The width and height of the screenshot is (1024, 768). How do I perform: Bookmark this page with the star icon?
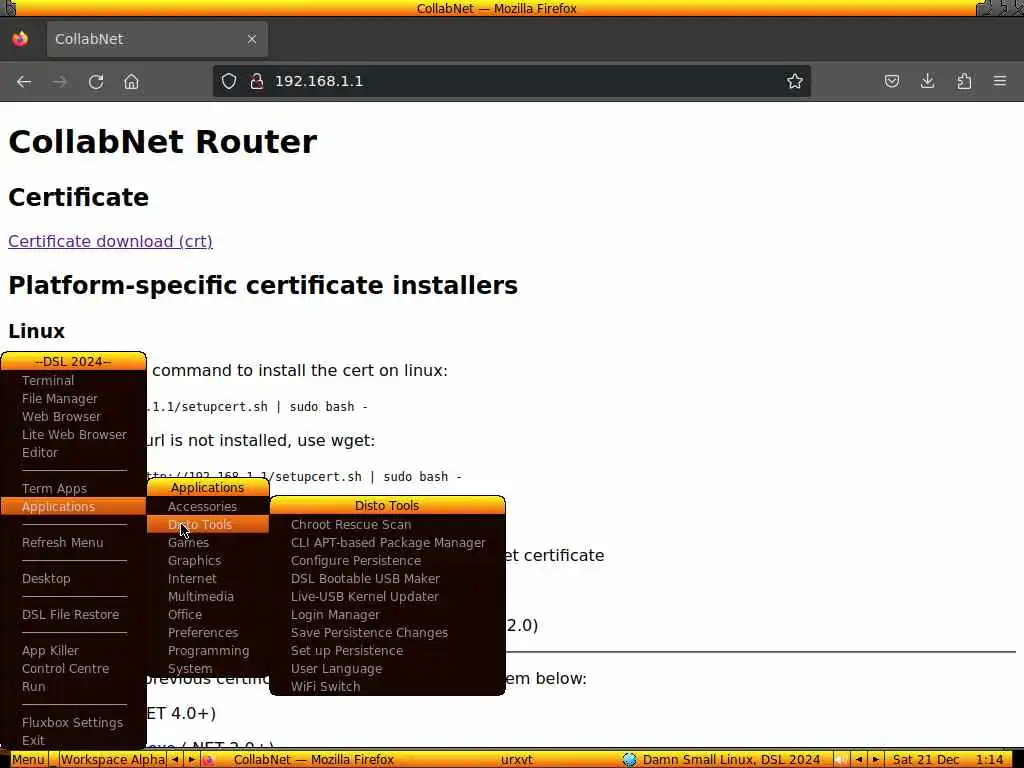pyautogui.click(x=795, y=81)
